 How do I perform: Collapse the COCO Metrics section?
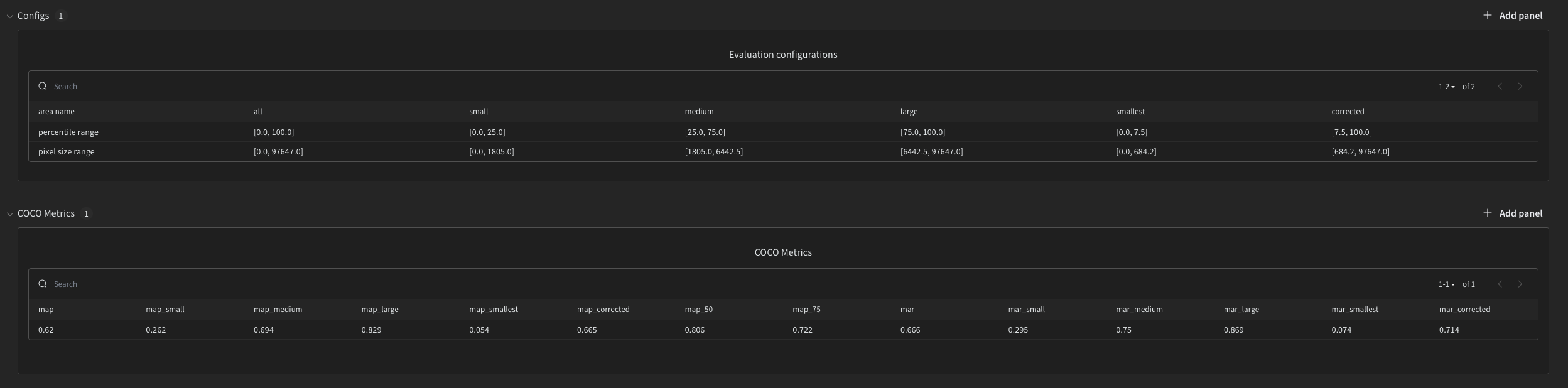pos(10,214)
